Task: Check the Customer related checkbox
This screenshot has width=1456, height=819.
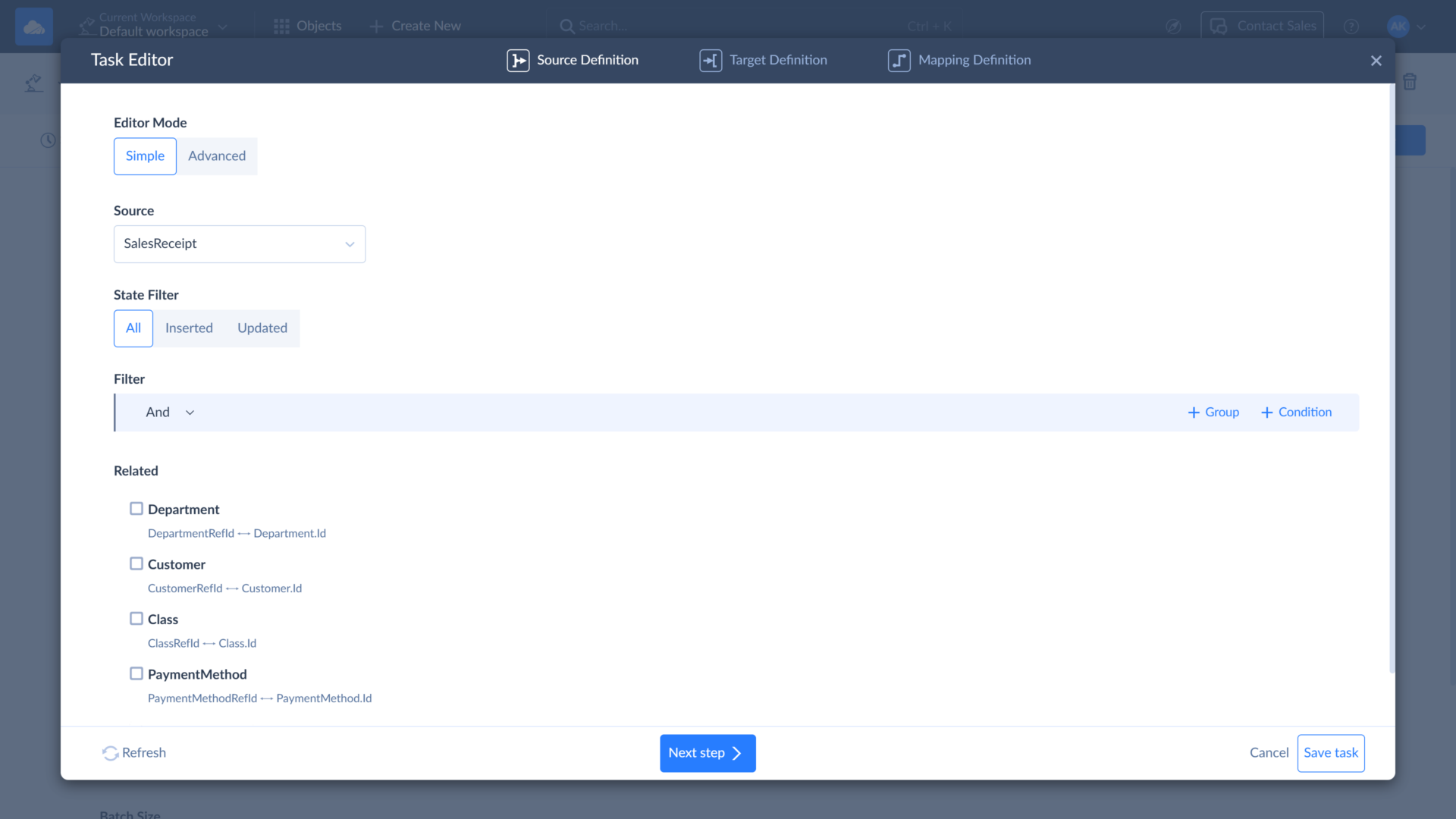Action: pyautogui.click(x=136, y=563)
